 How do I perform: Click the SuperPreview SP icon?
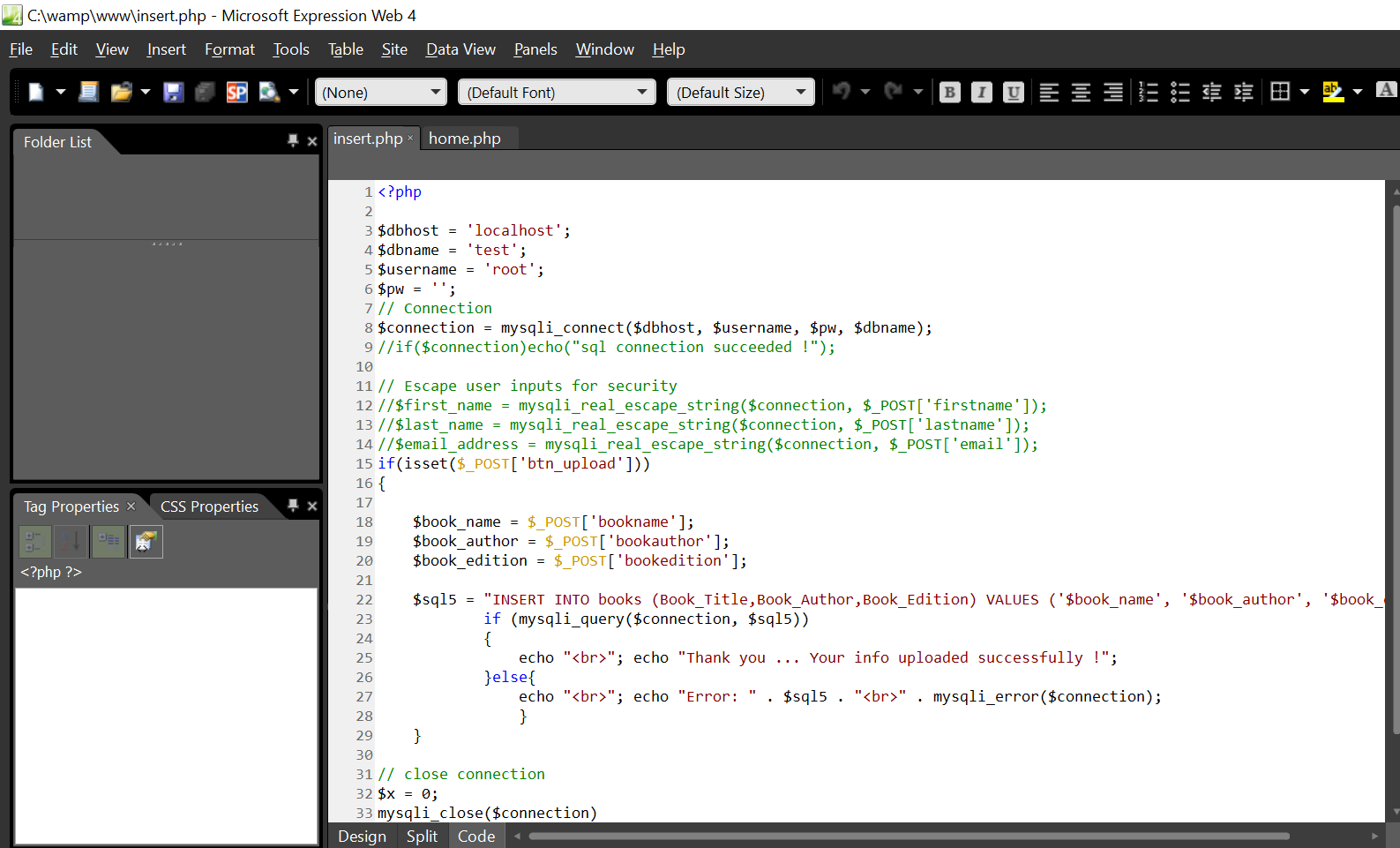click(236, 92)
